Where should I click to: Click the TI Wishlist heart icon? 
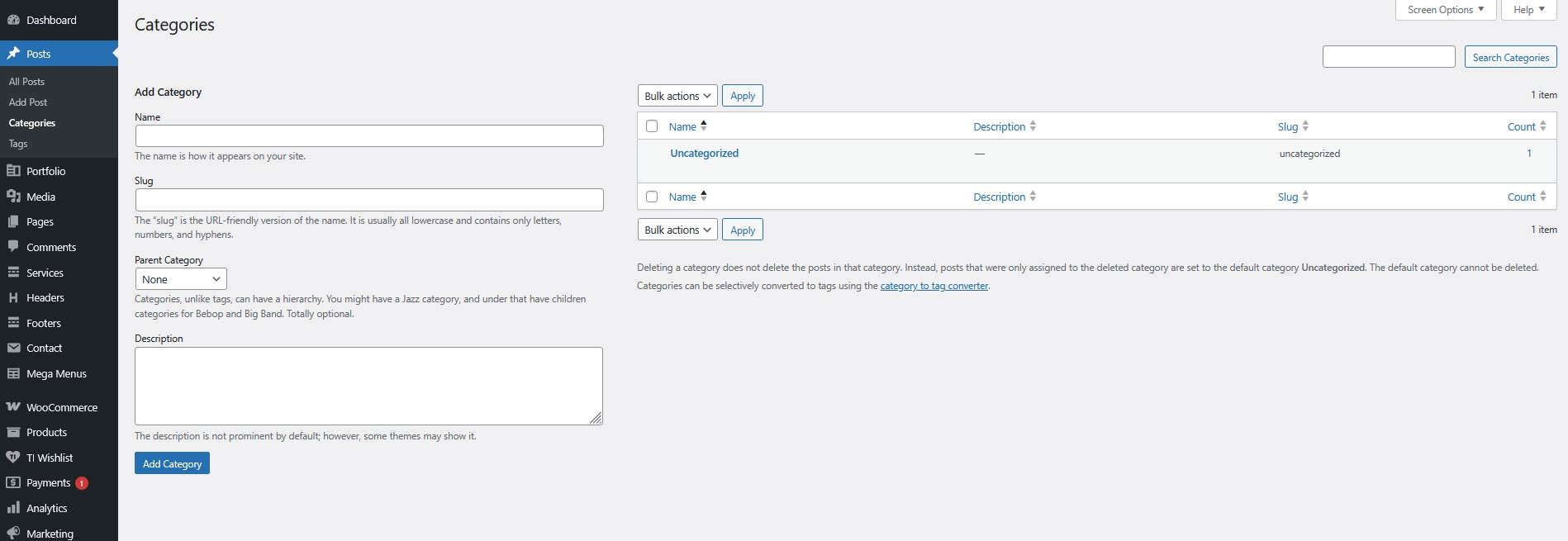(x=13, y=458)
